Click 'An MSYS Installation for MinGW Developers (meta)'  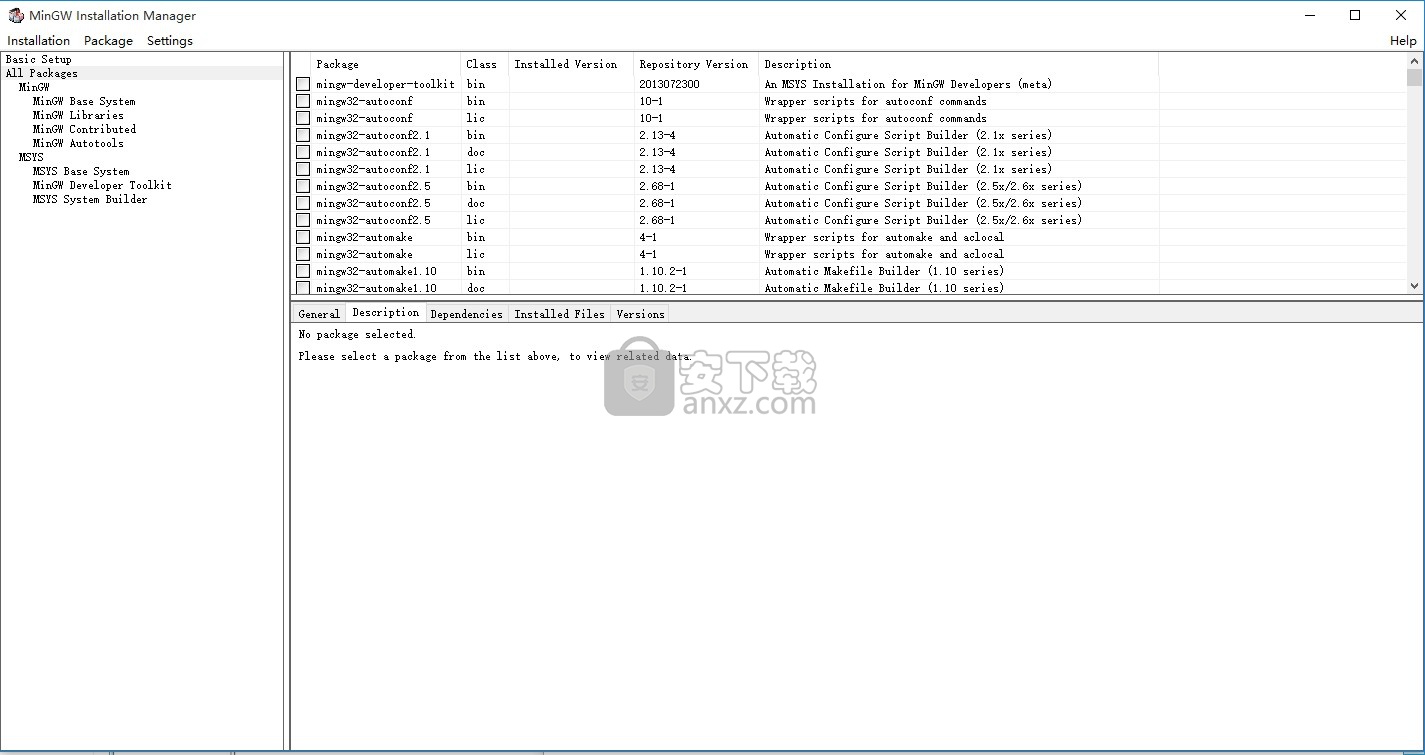tap(908, 84)
